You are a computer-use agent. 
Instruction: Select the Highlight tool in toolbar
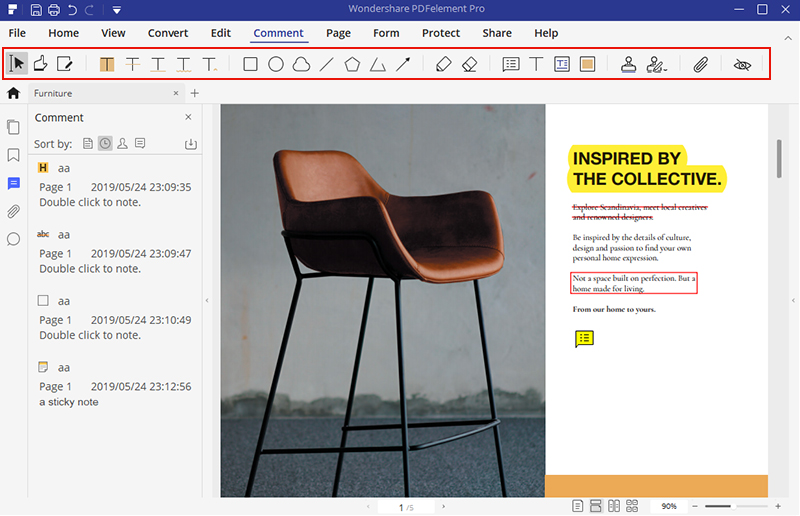[107, 64]
